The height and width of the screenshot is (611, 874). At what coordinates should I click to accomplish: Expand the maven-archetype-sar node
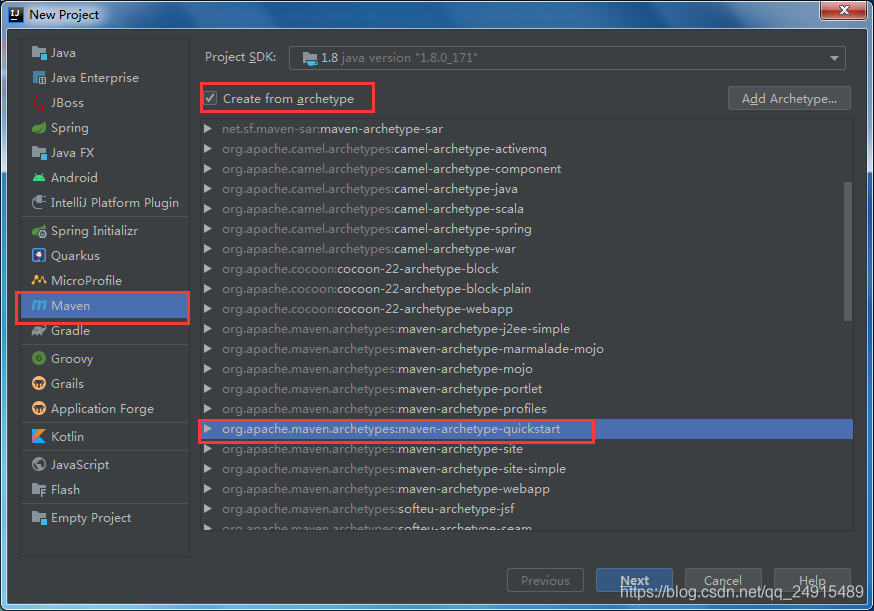click(x=208, y=129)
